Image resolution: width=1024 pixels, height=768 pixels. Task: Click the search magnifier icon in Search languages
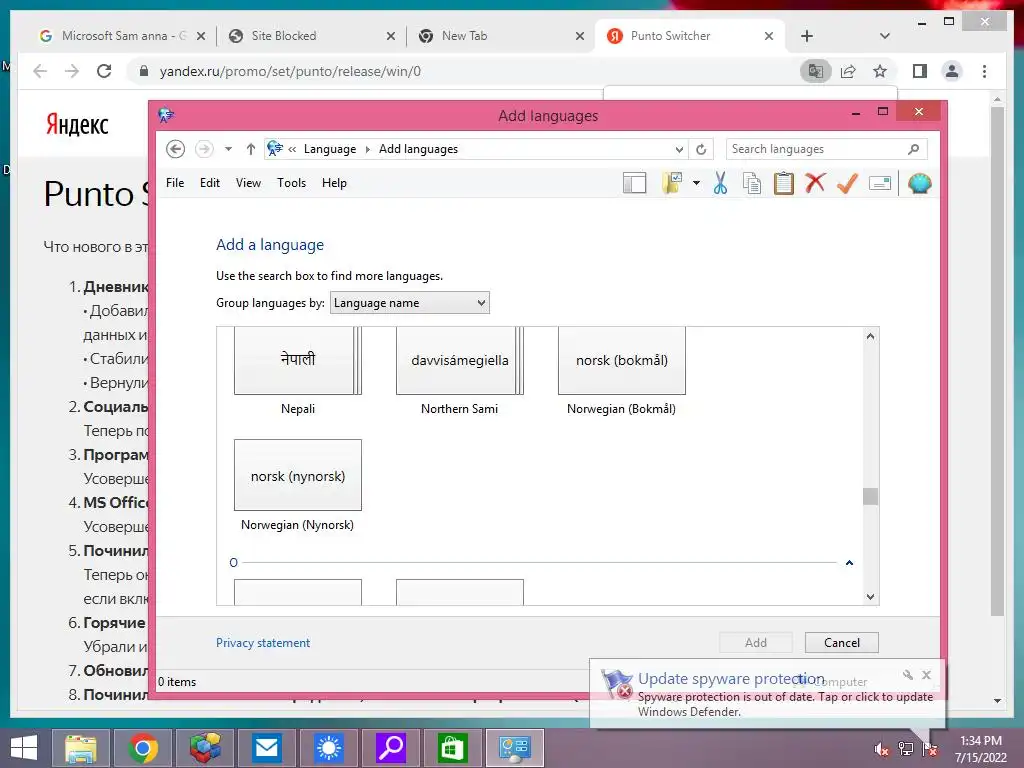[913, 149]
